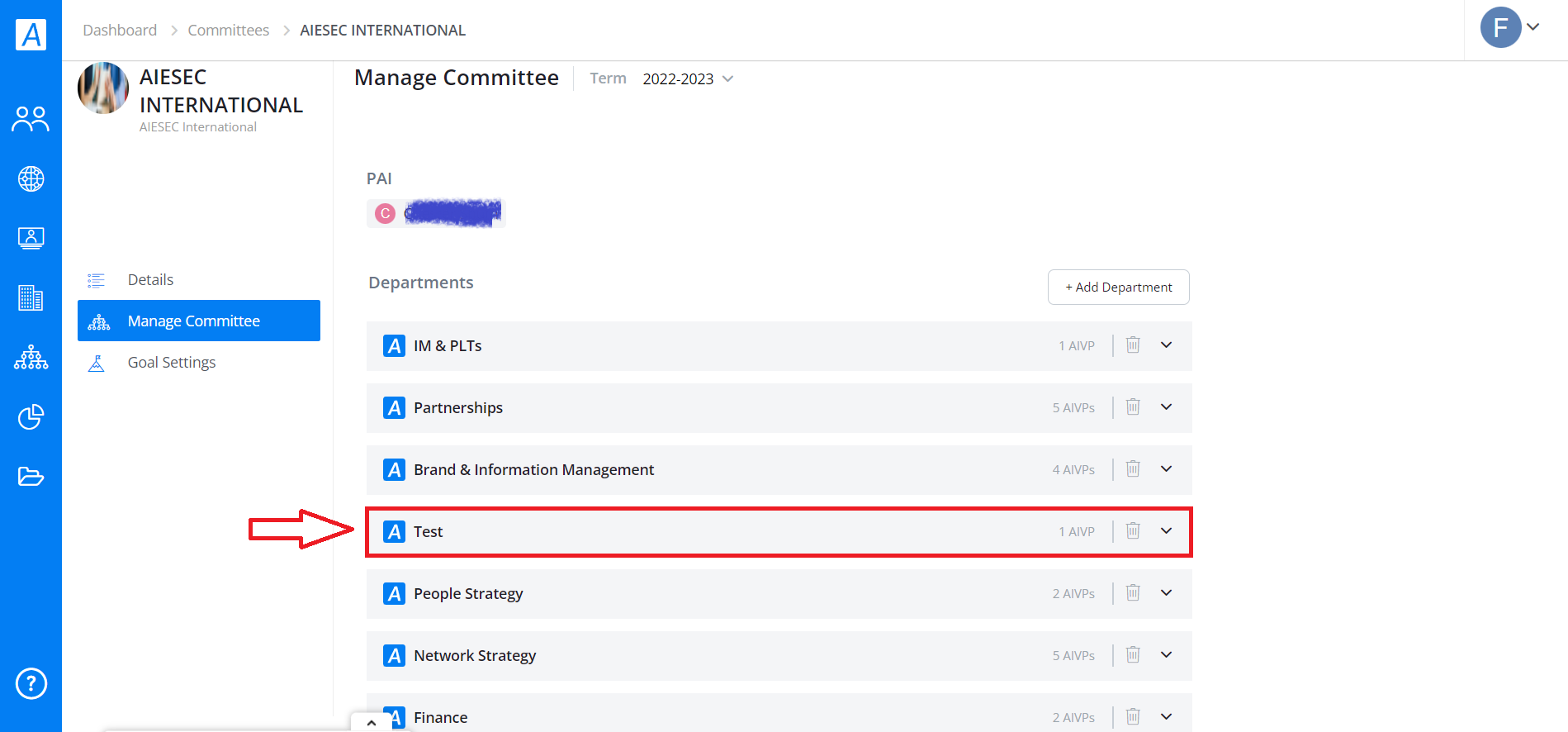Expand the IM & PLTs department

[x=1166, y=345]
